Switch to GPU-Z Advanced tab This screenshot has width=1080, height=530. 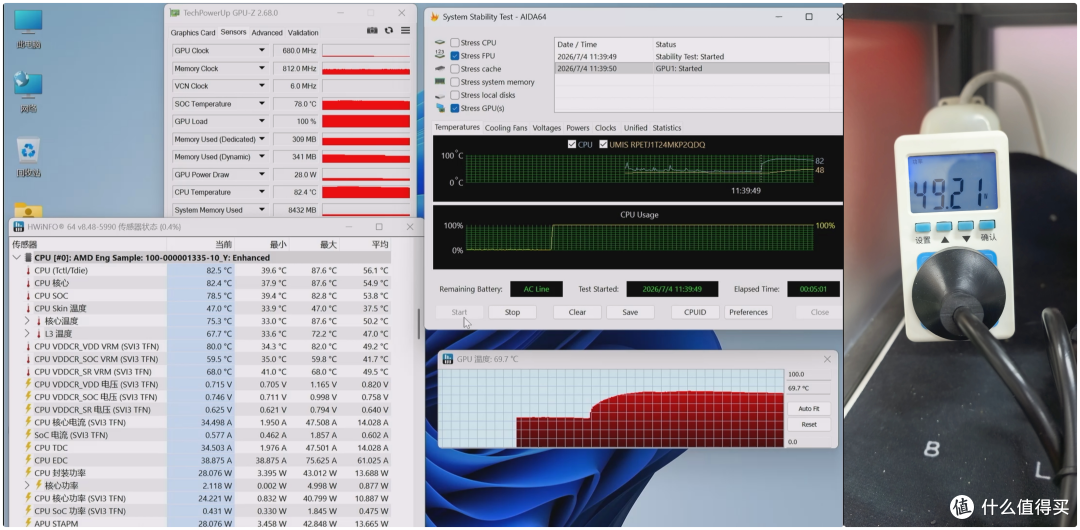pyautogui.click(x=267, y=32)
